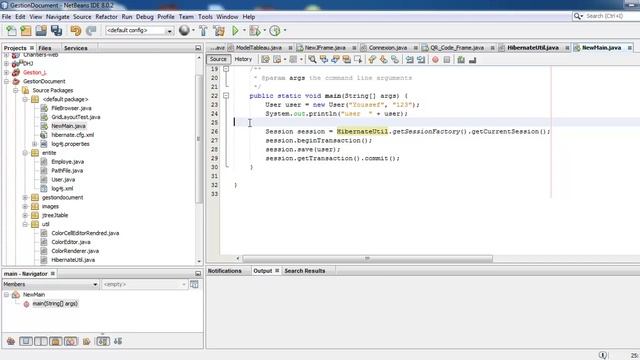This screenshot has height=360, width=640.
Task: Open the Search Results tab
Action: point(305,271)
